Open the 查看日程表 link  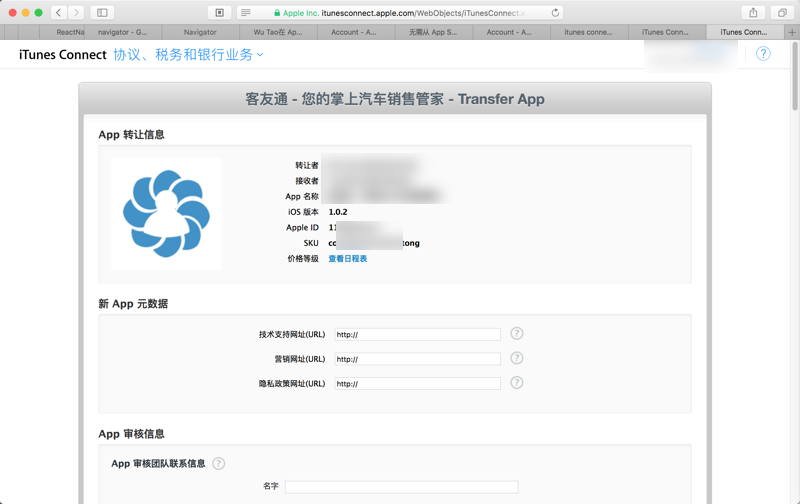pyautogui.click(x=347, y=259)
